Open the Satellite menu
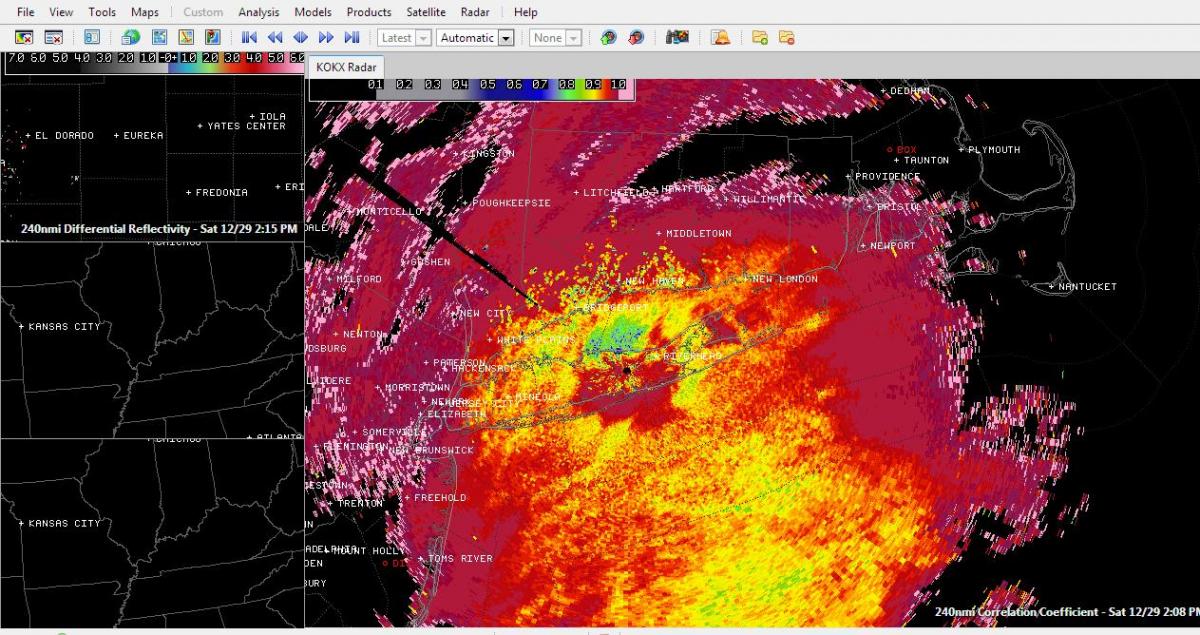 [426, 12]
